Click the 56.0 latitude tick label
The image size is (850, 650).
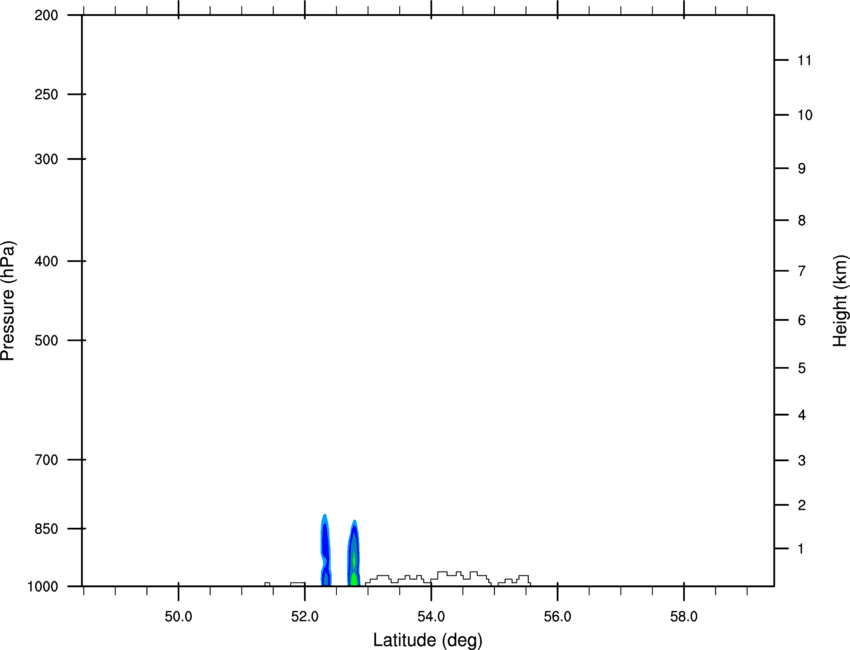click(x=558, y=617)
